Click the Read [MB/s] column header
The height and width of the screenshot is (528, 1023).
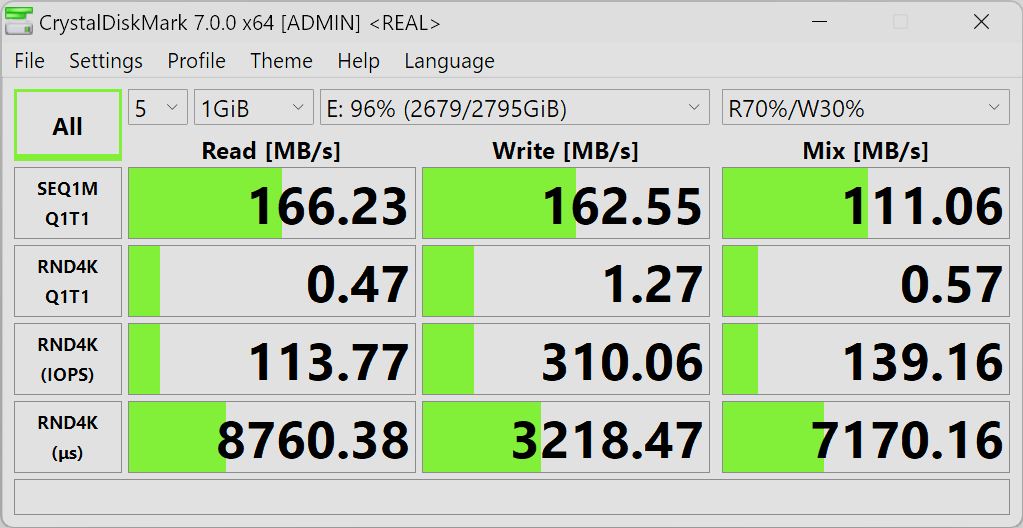[x=271, y=151]
